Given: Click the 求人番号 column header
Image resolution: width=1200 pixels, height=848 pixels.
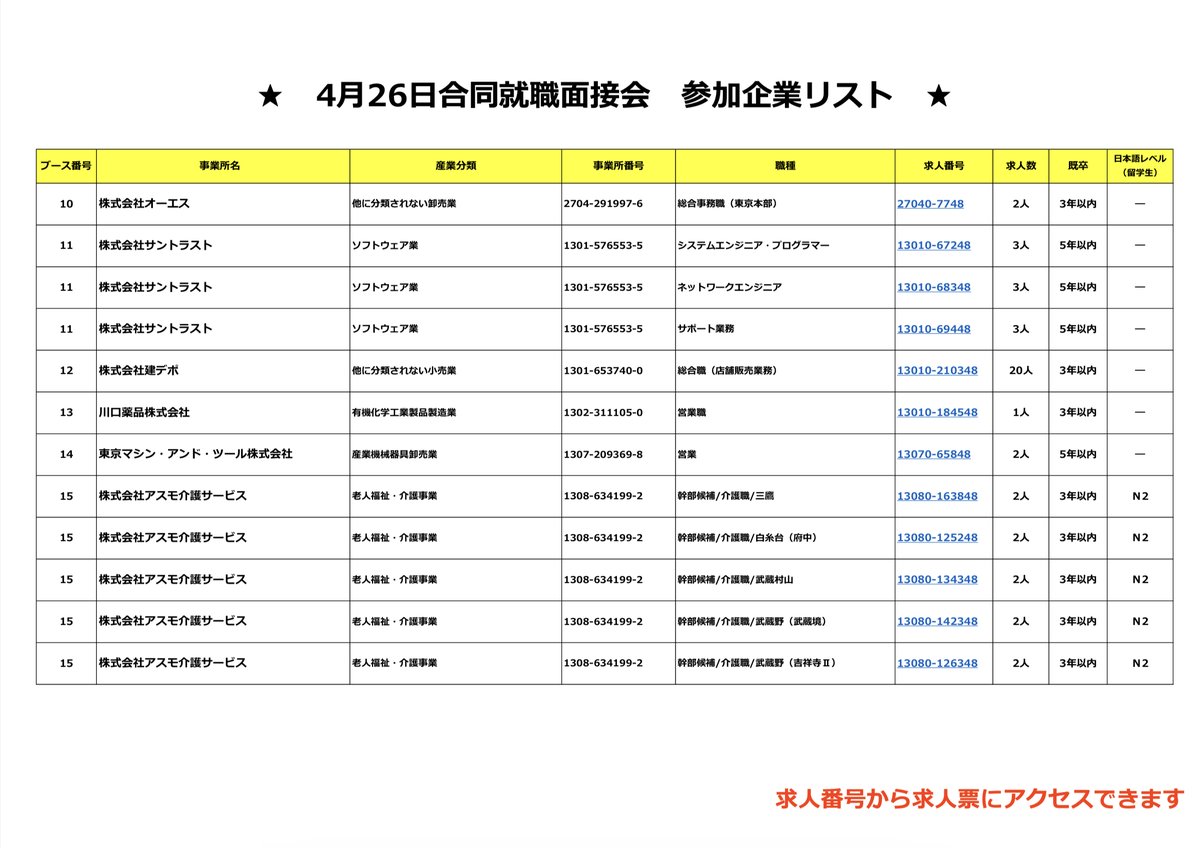Looking at the screenshot, I should 944,166.
